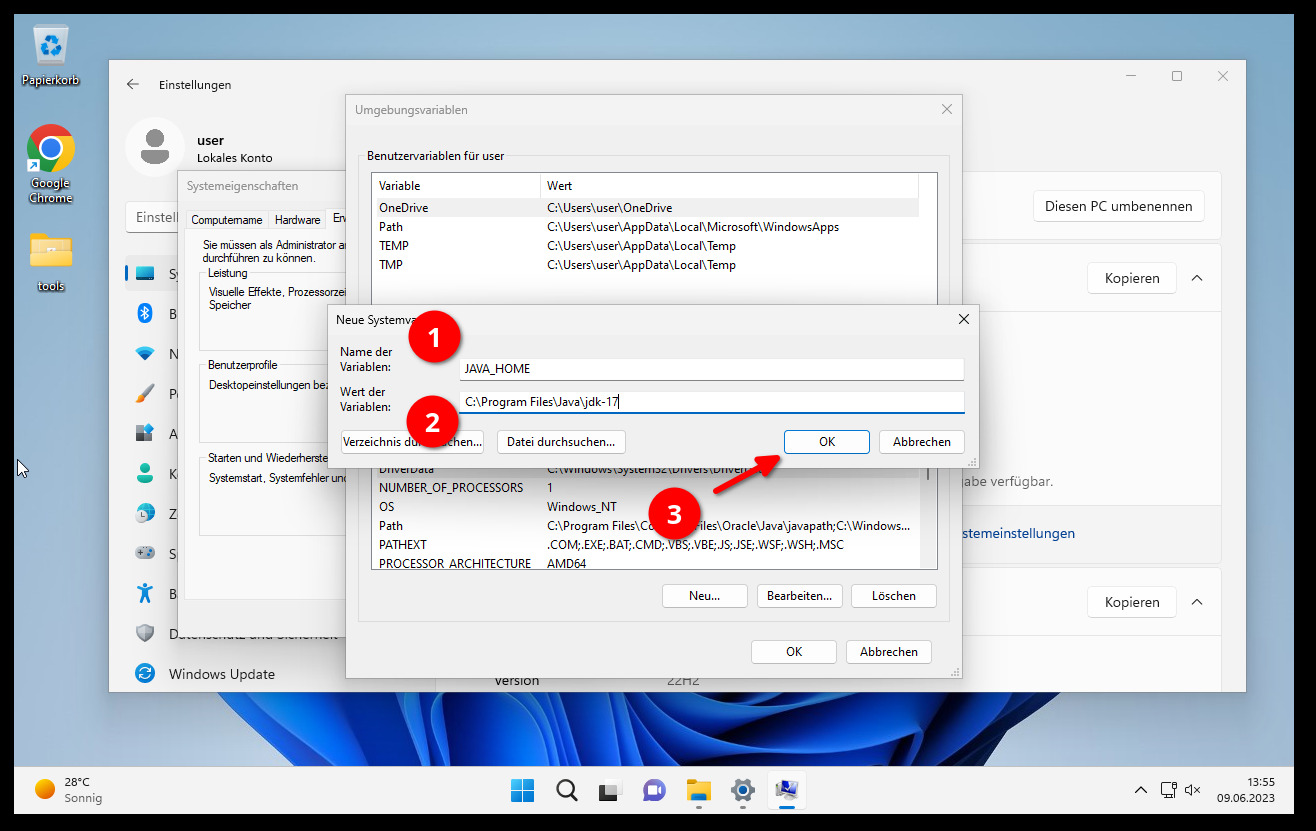This screenshot has height=831, width=1316.
Task: Click Neu... under system variables
Action: pyautogui.click(x=705, y=595)
